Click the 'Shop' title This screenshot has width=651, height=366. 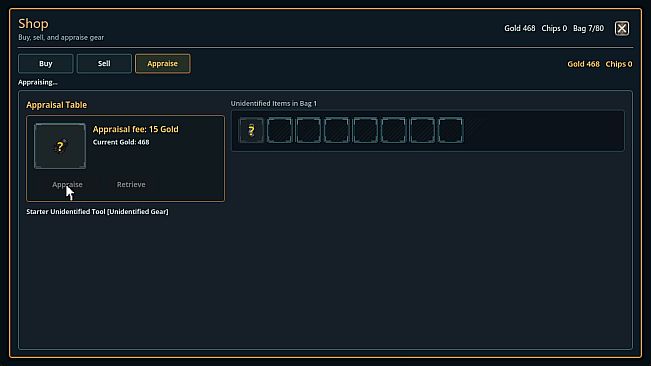click(33, 24)
